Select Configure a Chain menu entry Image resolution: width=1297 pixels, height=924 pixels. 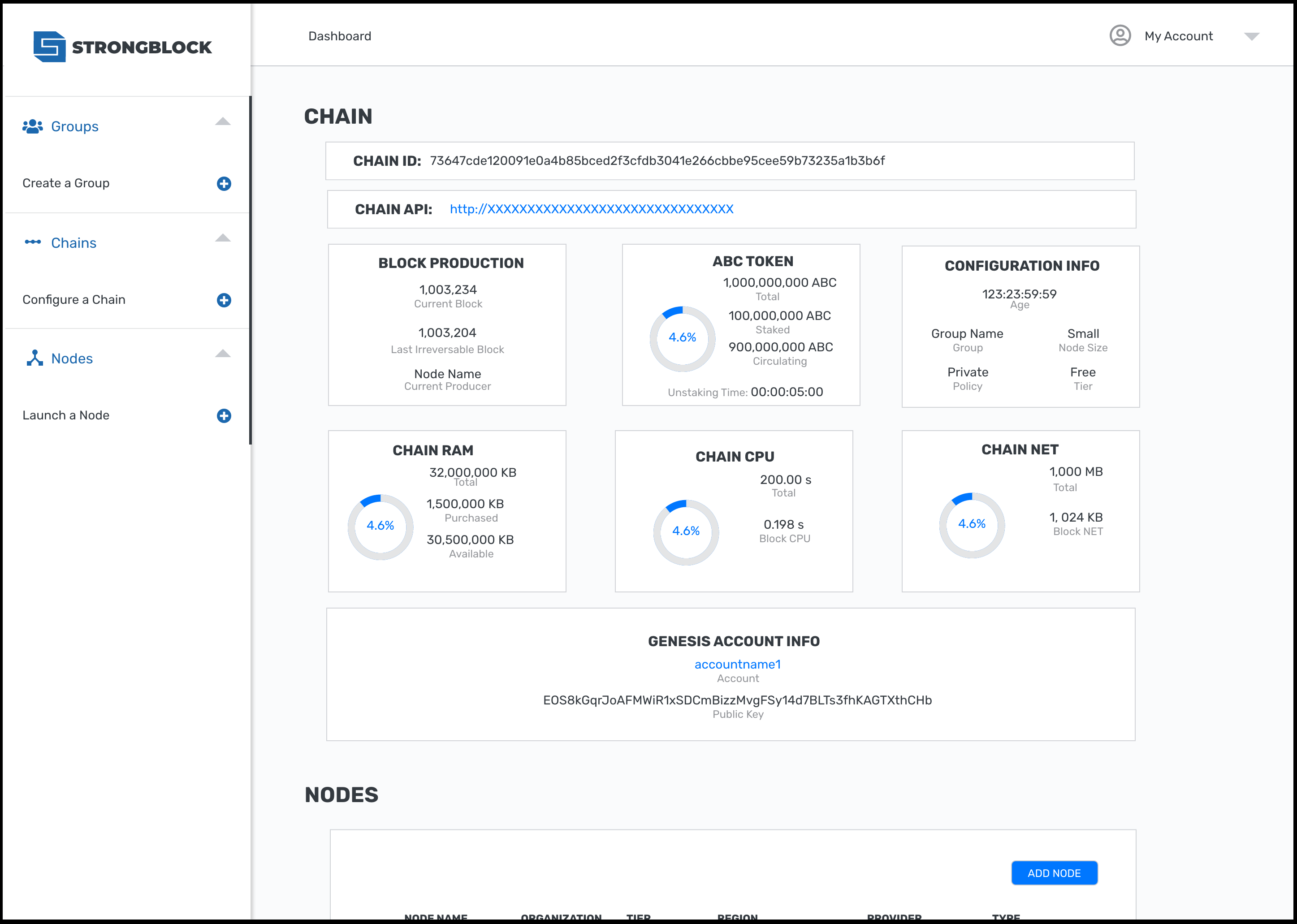[74, 300]
